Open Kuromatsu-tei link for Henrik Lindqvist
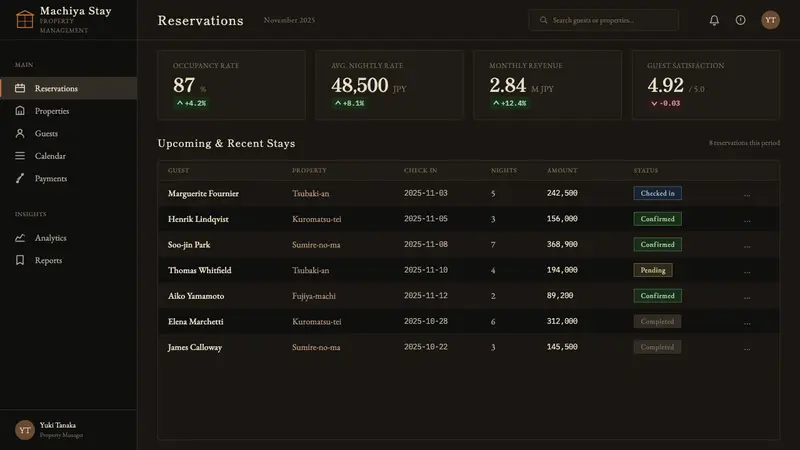Screen dimensions: 800x450 click(x=316, y=219)
